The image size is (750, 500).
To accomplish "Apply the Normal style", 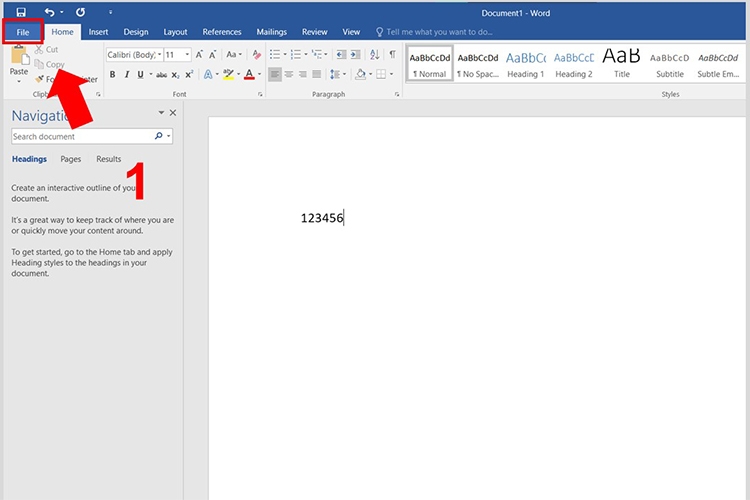I will coord(430,64).
